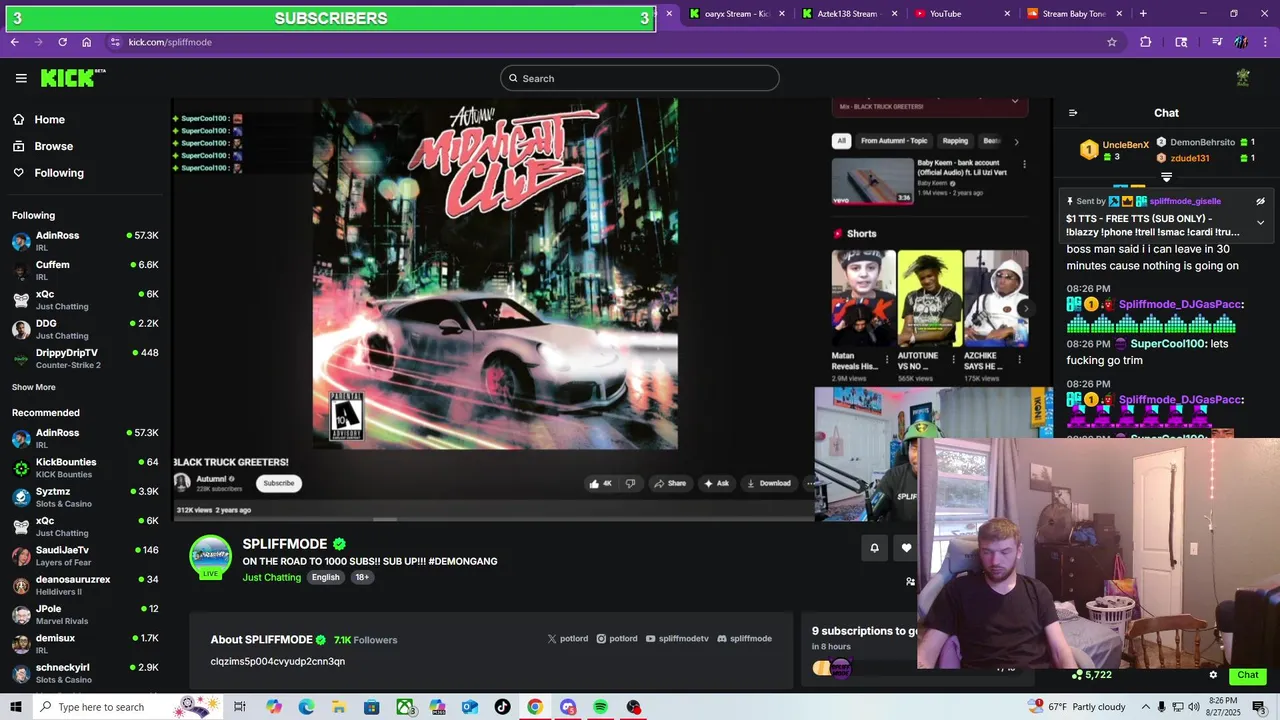The height and width of the screenshot is (720, 1280).
Task: Unpin the pinned chat message icon
Action: coord(1261,201)
